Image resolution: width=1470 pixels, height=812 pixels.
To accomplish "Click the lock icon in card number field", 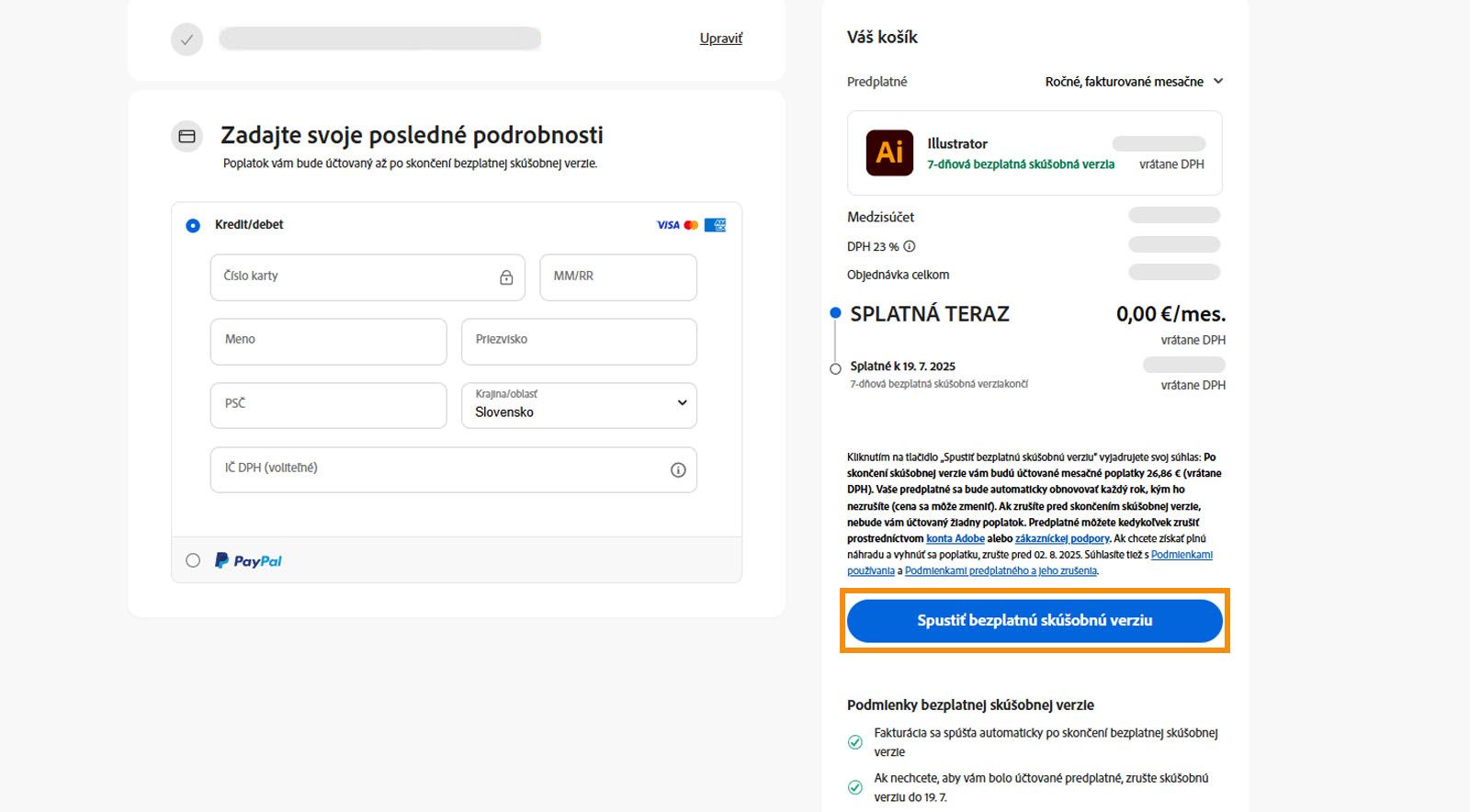I will 506,277.
